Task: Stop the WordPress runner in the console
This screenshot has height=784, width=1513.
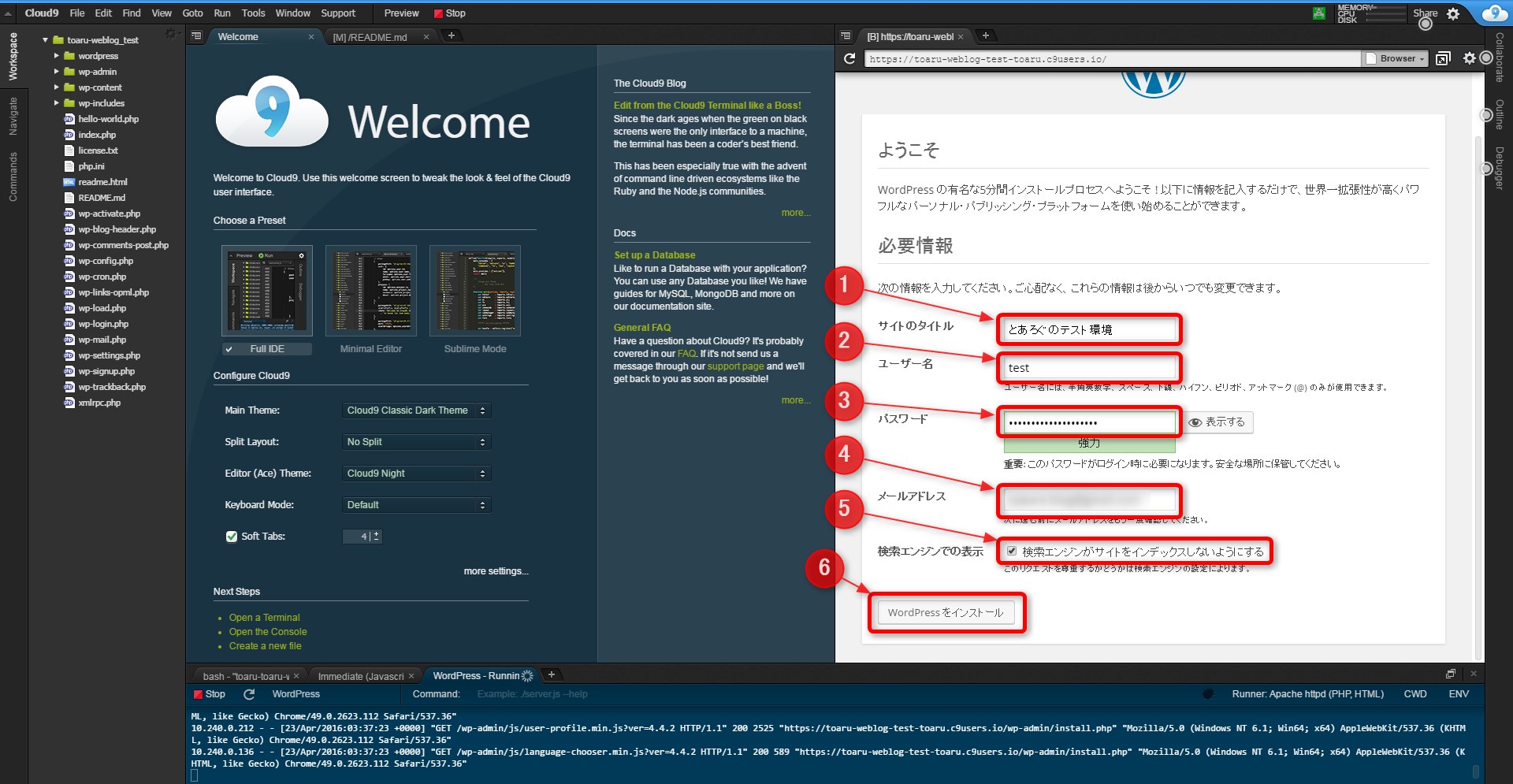Action: click(x=210, y=694)
